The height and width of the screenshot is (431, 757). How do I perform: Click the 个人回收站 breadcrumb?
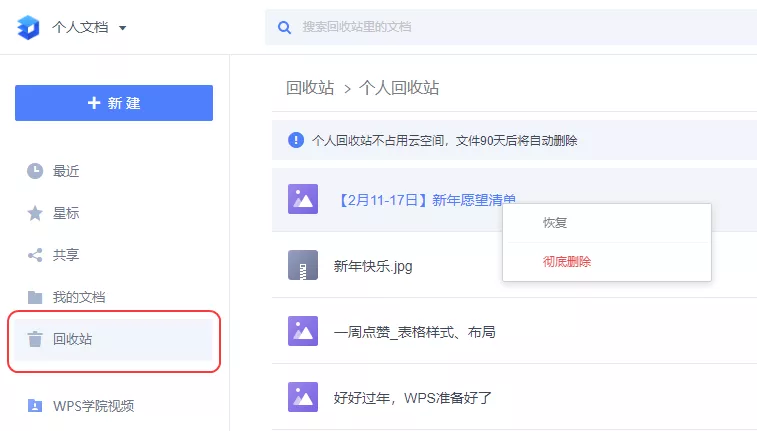(399, 88)
